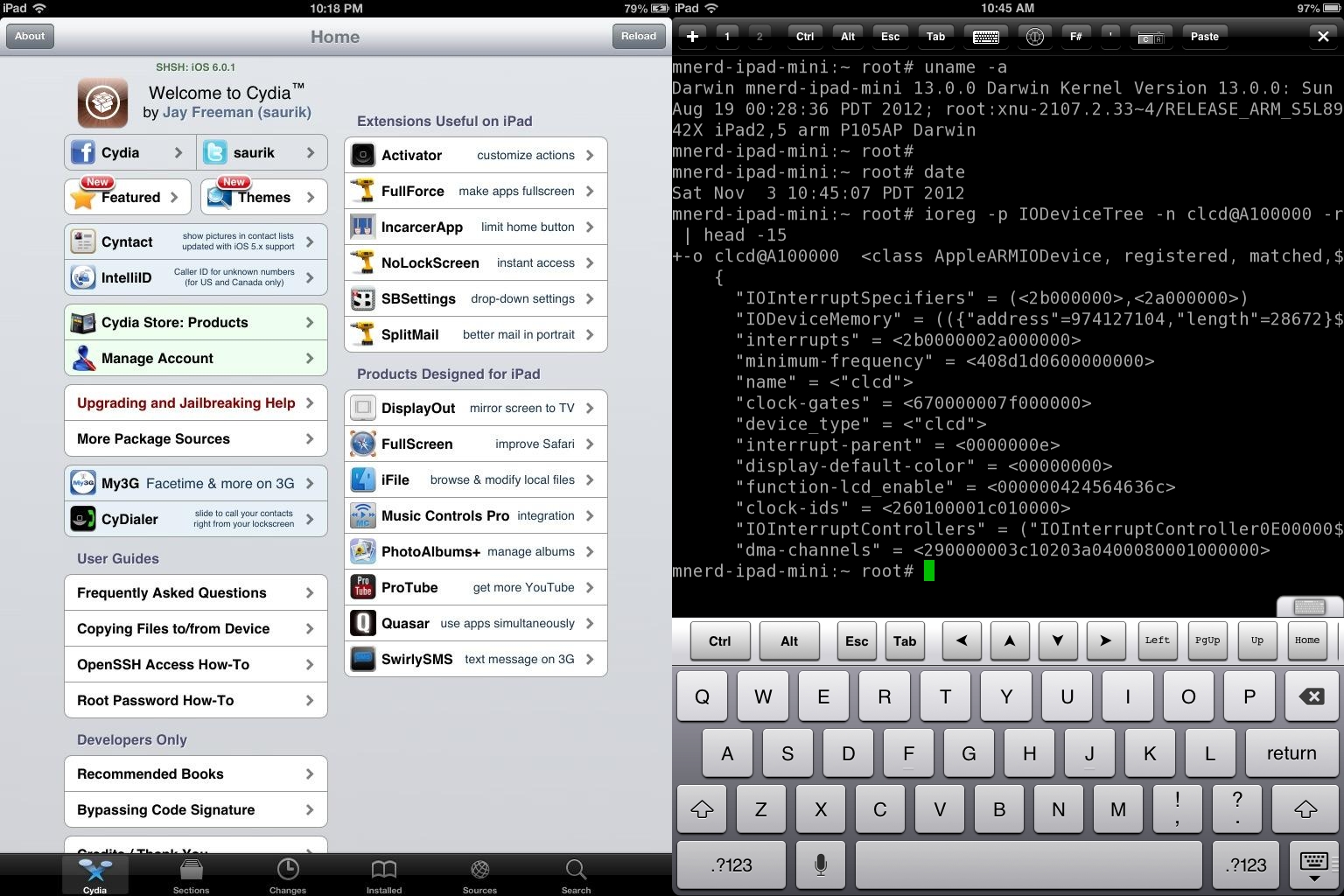The height and width of the screenshot is (896, 1344).
Task: Tap the plus new session icon in terminal
Action: pyautogui.click(x=692, y=37)
